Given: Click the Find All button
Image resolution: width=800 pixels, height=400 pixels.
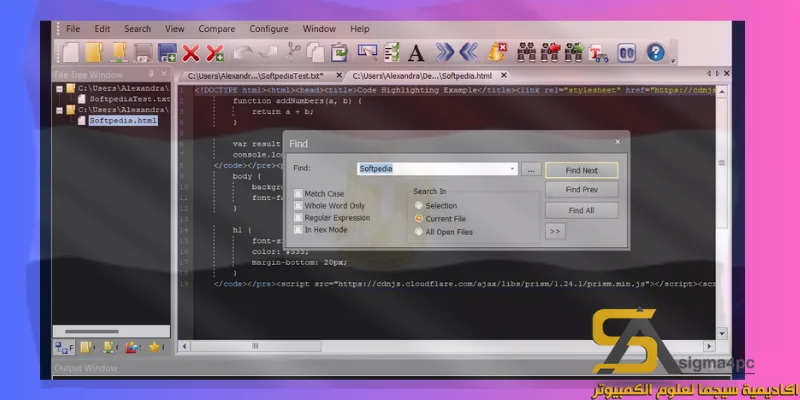Looking at the screenshot, I should pyautogui.click(x=582, y=210).
